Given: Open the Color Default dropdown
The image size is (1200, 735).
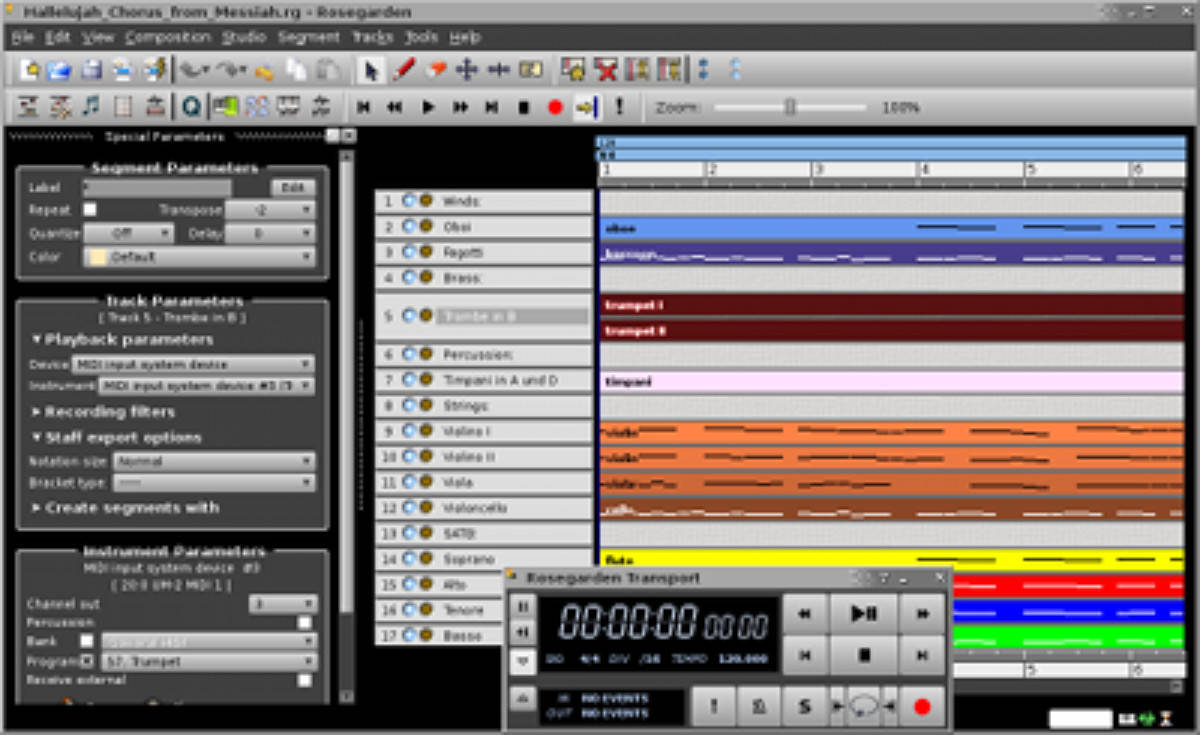Looking at the screenshot, I should coord(200,257).
